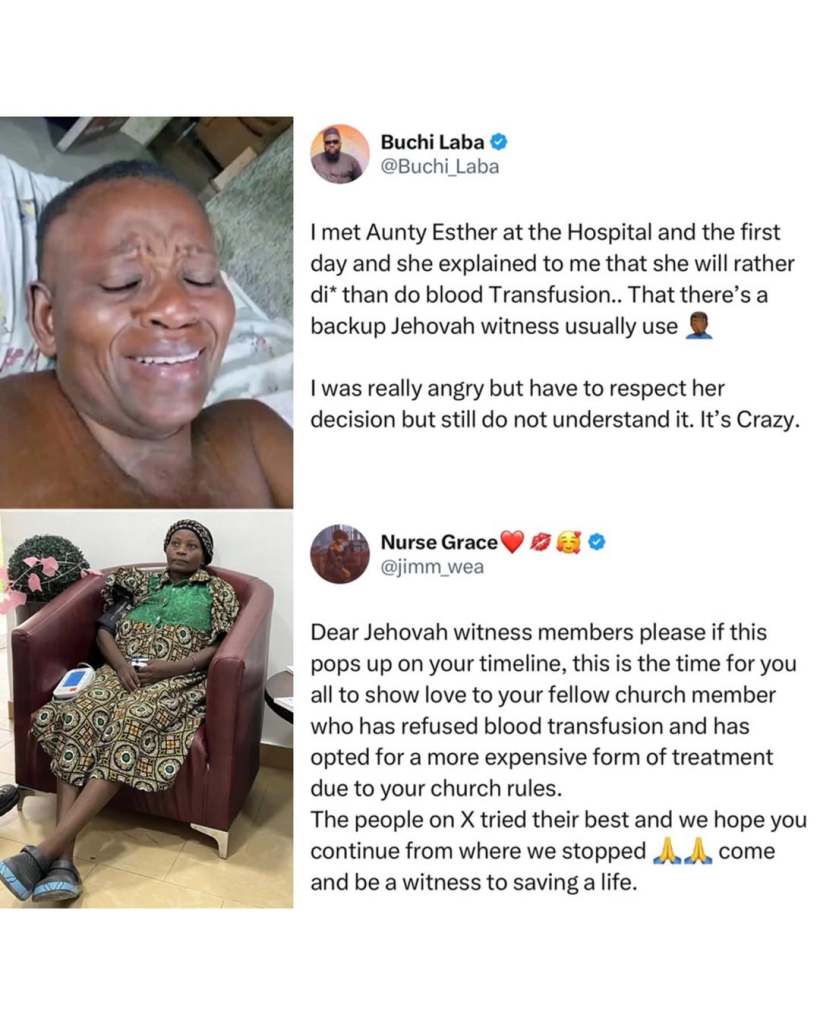This screenshot has width=820, height=1024.
Task: Click the Buchi Laba display name
Action: click(432, 142)
